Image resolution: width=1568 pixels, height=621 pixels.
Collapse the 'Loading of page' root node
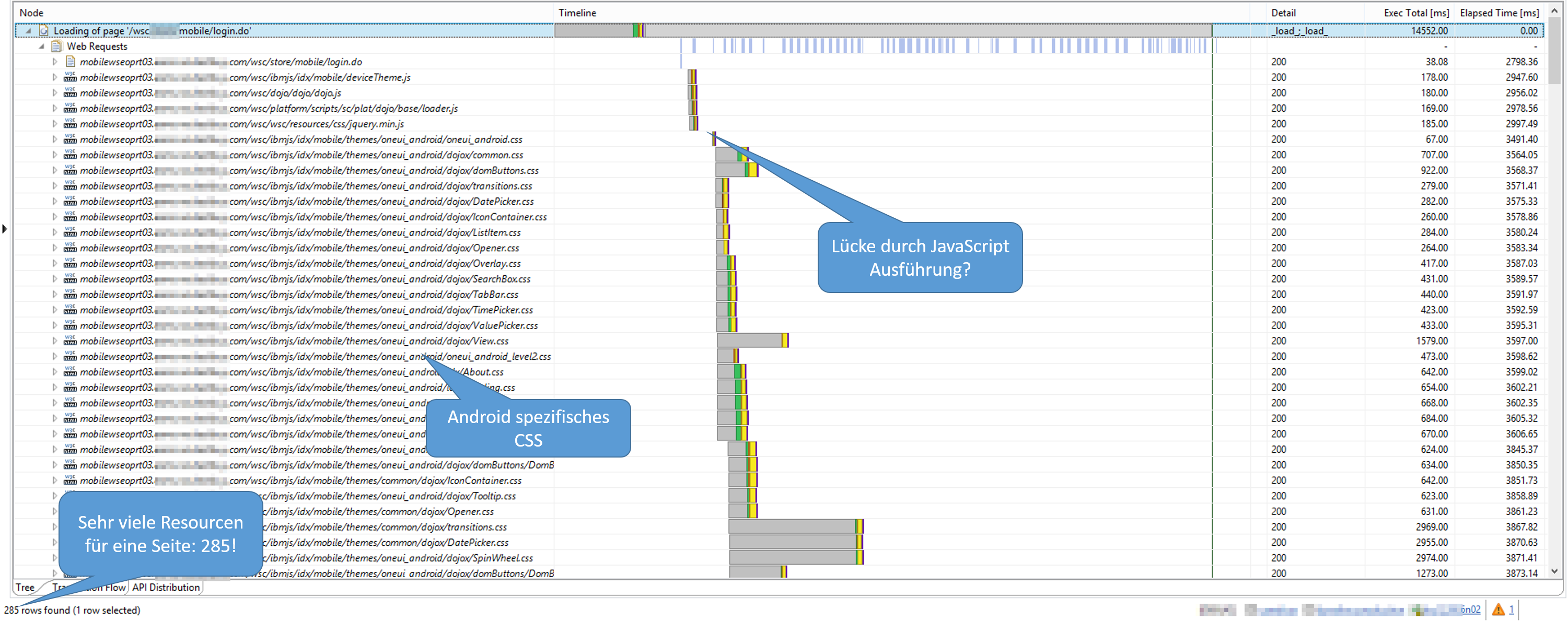[x=28, y=30]
